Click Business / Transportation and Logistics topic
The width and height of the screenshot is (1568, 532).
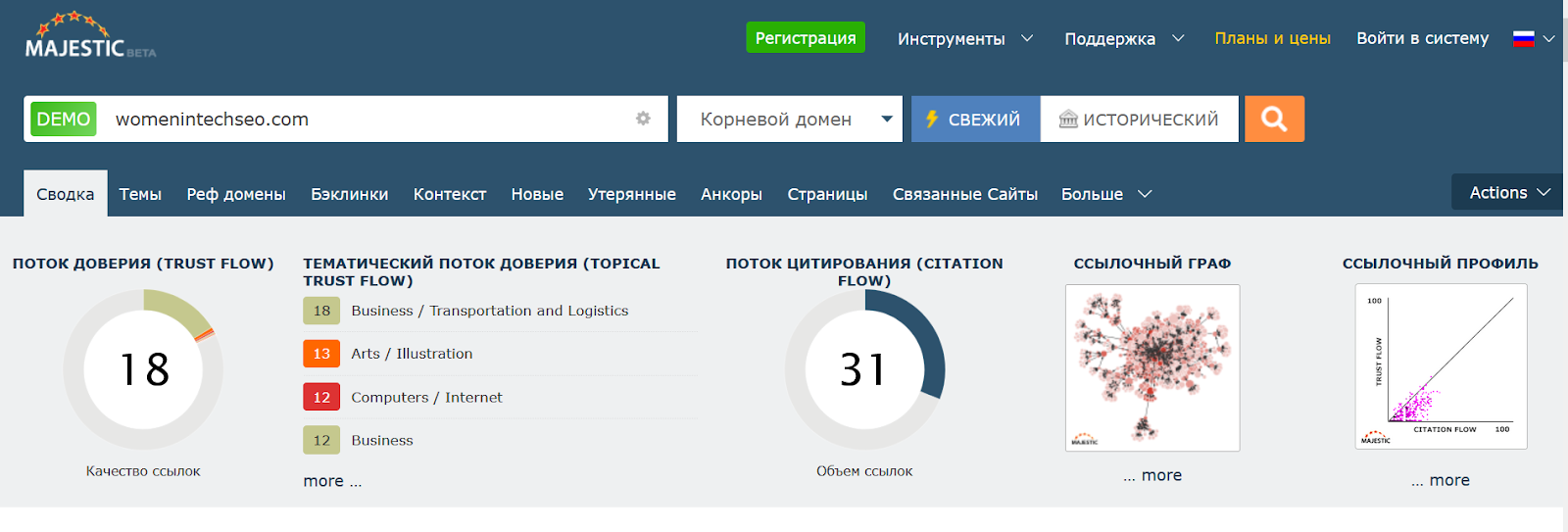[490, 311]
